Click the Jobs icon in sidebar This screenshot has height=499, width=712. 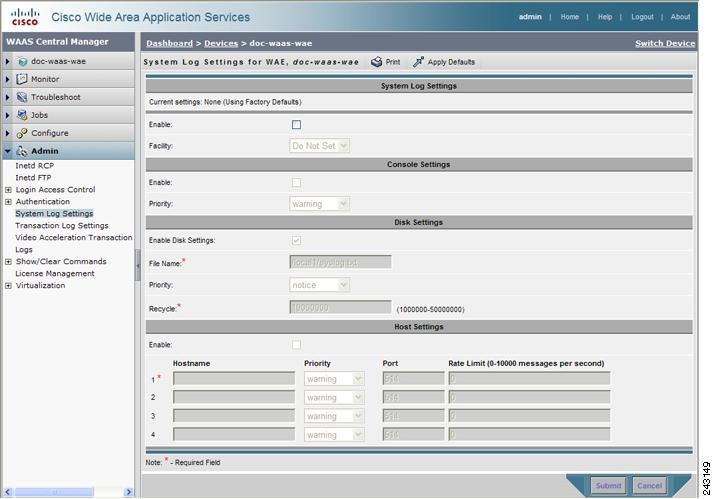22,115
